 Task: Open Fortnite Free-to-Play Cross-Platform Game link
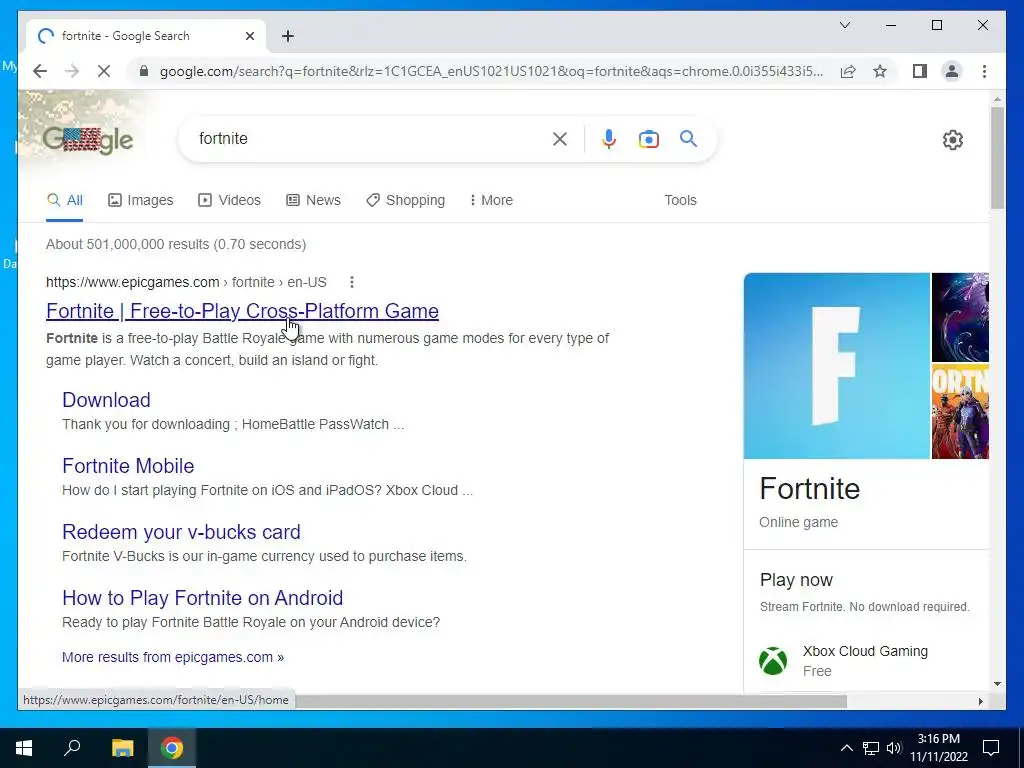pyautogui.click(x=242, y=311)
